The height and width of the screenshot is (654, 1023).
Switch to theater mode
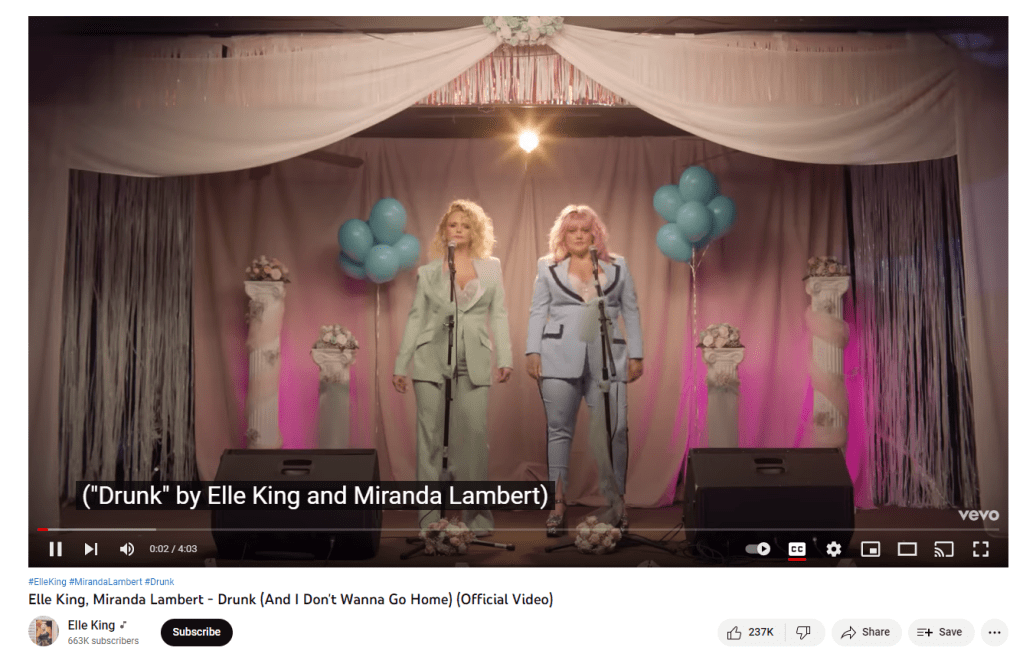point(907,549)
